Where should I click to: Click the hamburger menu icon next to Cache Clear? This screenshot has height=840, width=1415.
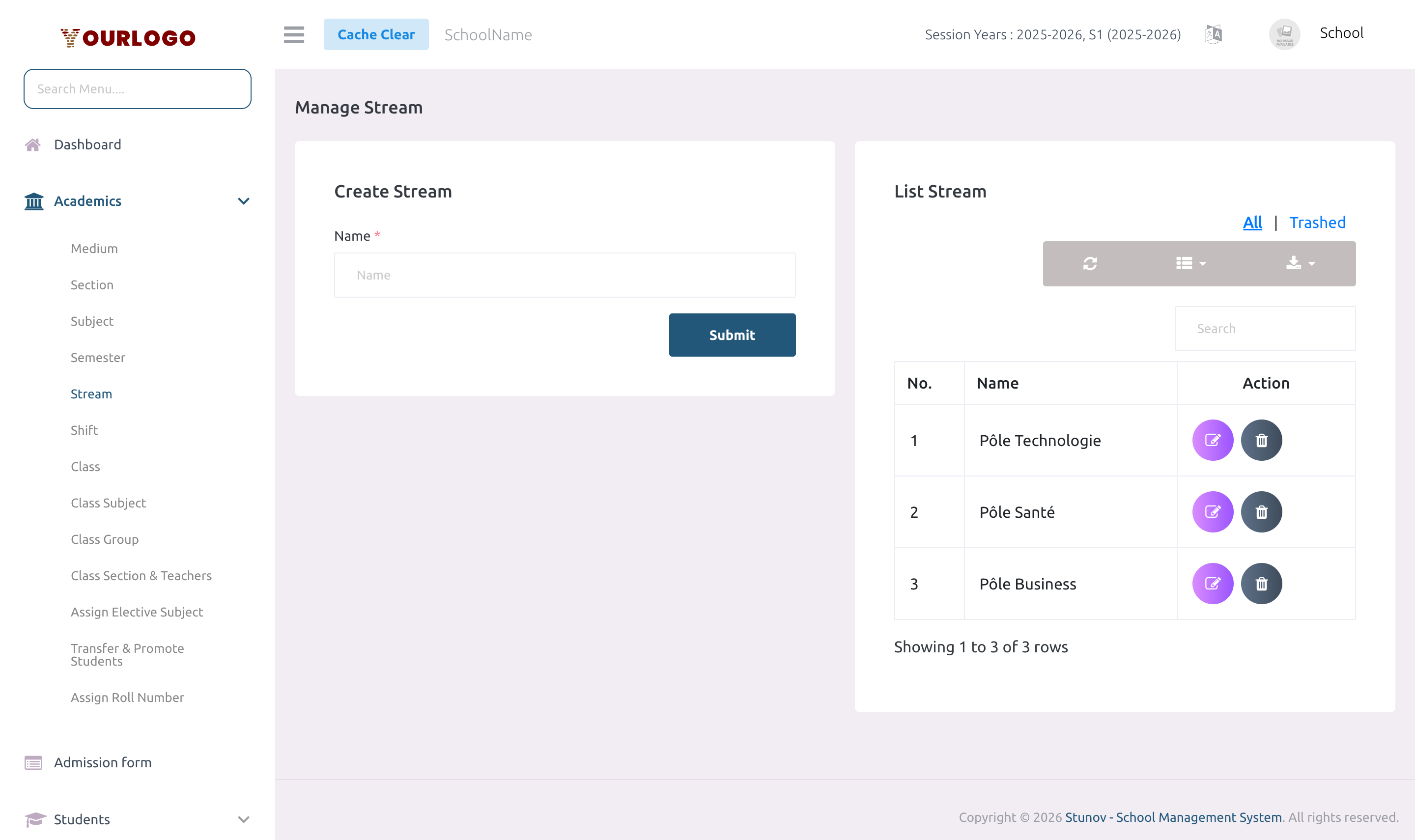coord(294,34)
